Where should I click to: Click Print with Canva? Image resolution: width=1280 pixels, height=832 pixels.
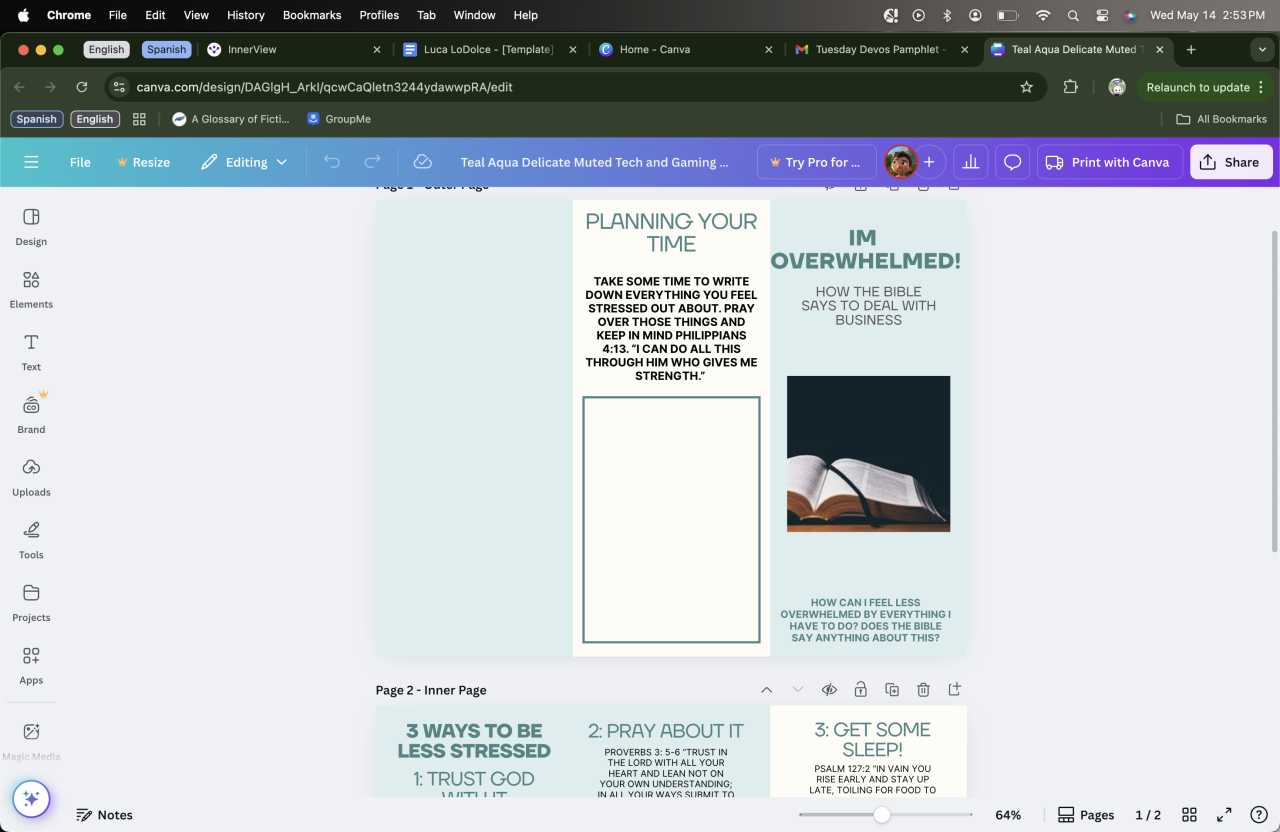click(x=1109, y=162)
